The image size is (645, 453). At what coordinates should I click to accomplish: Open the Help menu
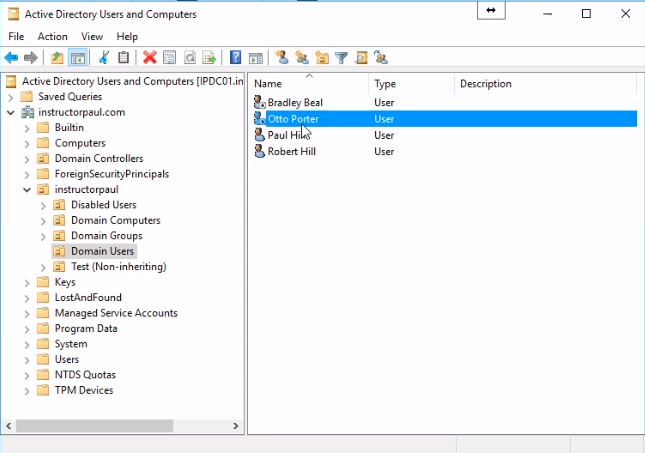coord(127,36)
